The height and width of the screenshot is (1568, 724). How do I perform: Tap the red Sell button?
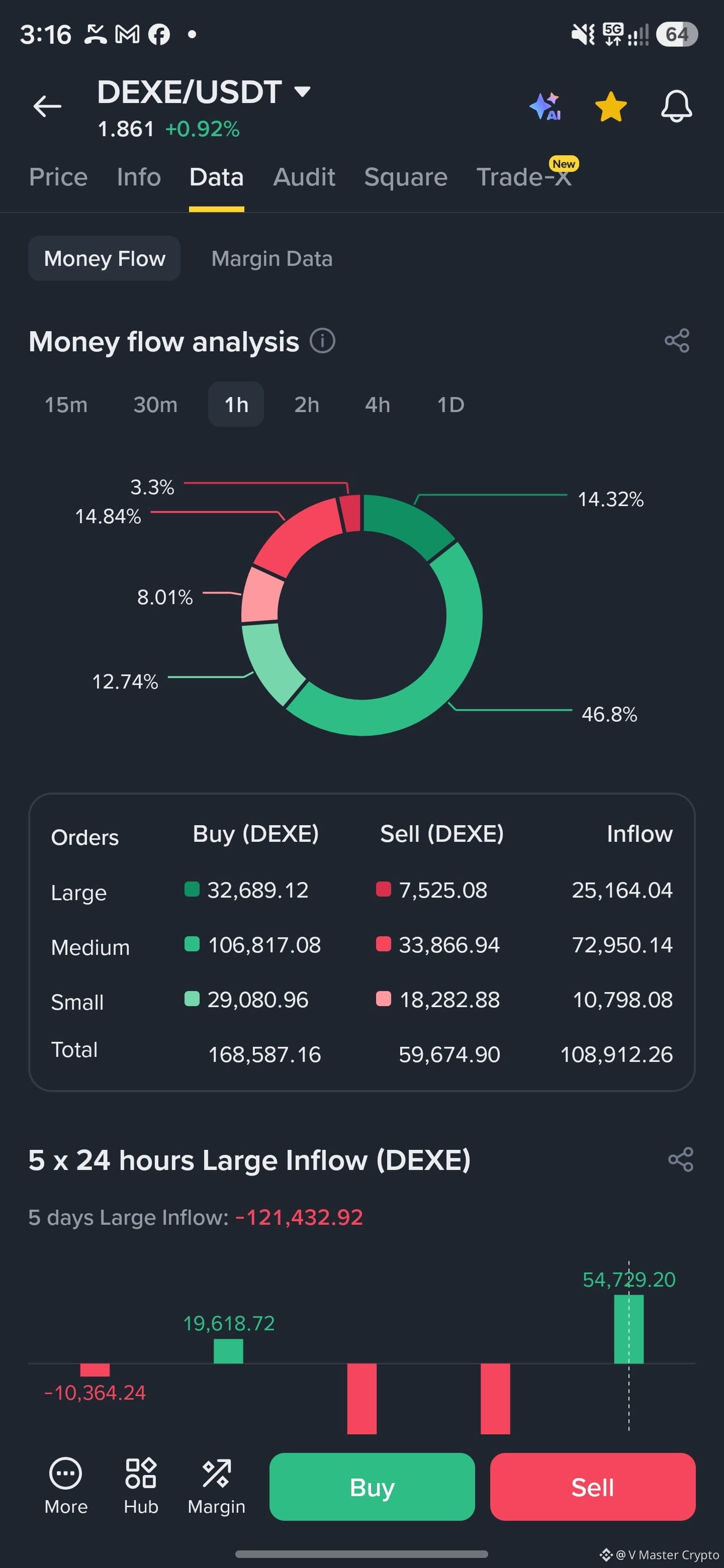(592, 1487)
